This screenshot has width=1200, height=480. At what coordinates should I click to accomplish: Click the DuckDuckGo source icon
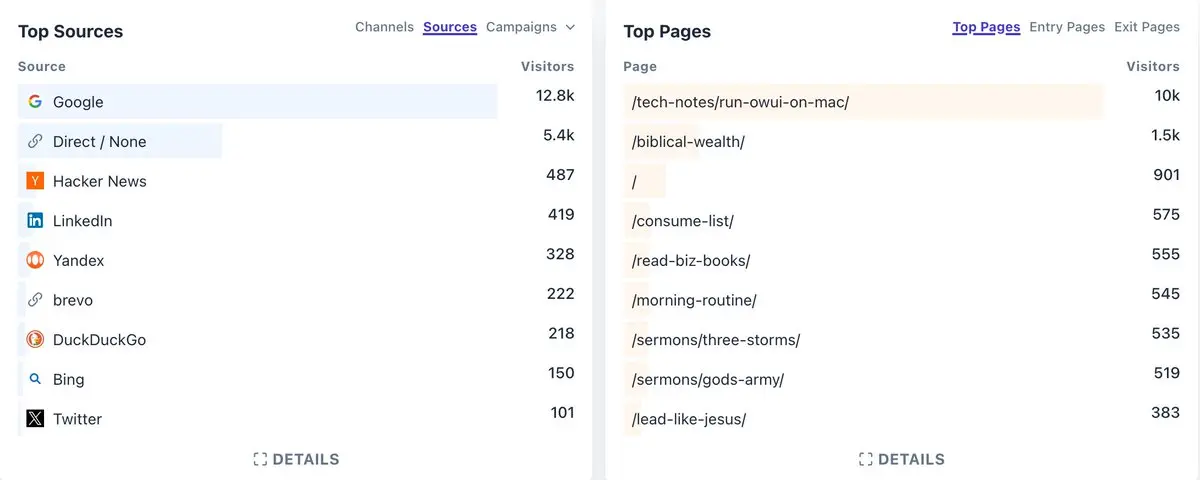[35, 340]
